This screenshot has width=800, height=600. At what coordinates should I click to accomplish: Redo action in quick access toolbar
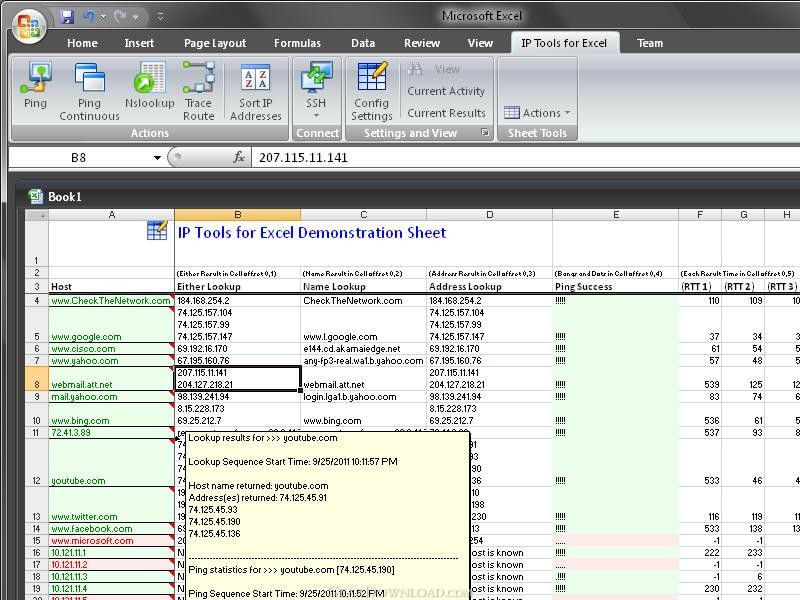click(120, 17)
